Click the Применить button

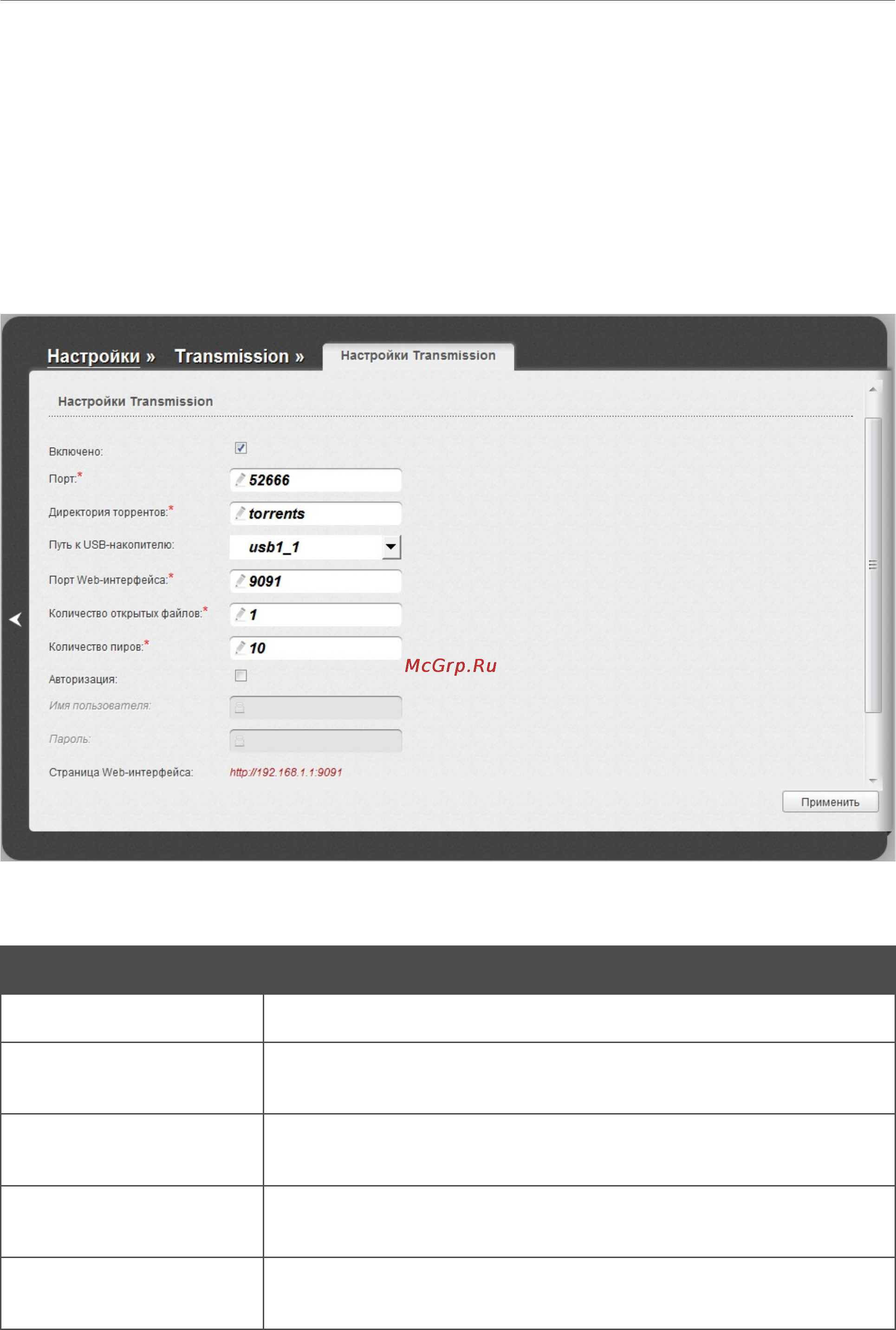(x=830, y=802)
